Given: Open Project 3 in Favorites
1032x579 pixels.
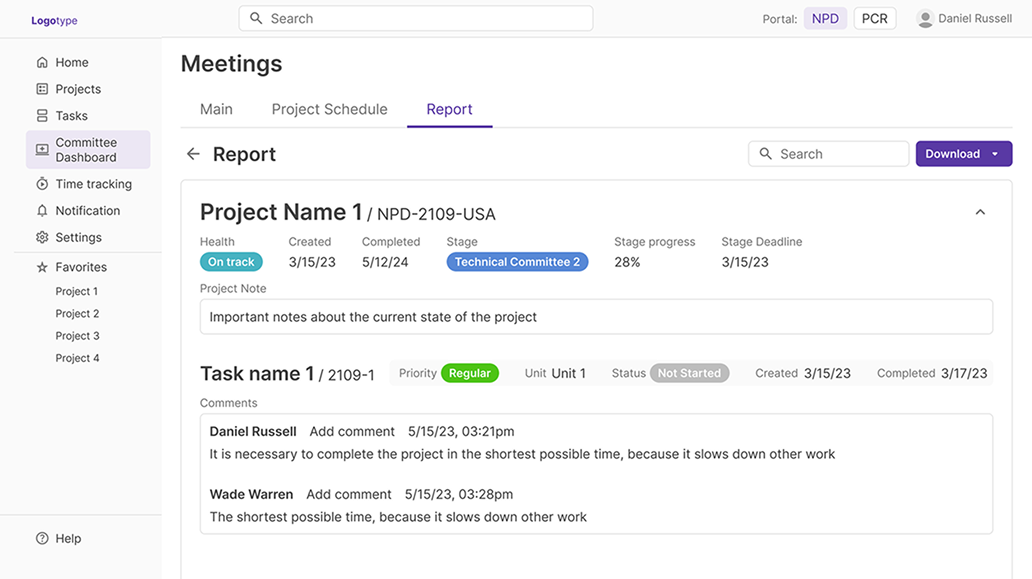Looking at the screenshot, I should click(77, 336).
